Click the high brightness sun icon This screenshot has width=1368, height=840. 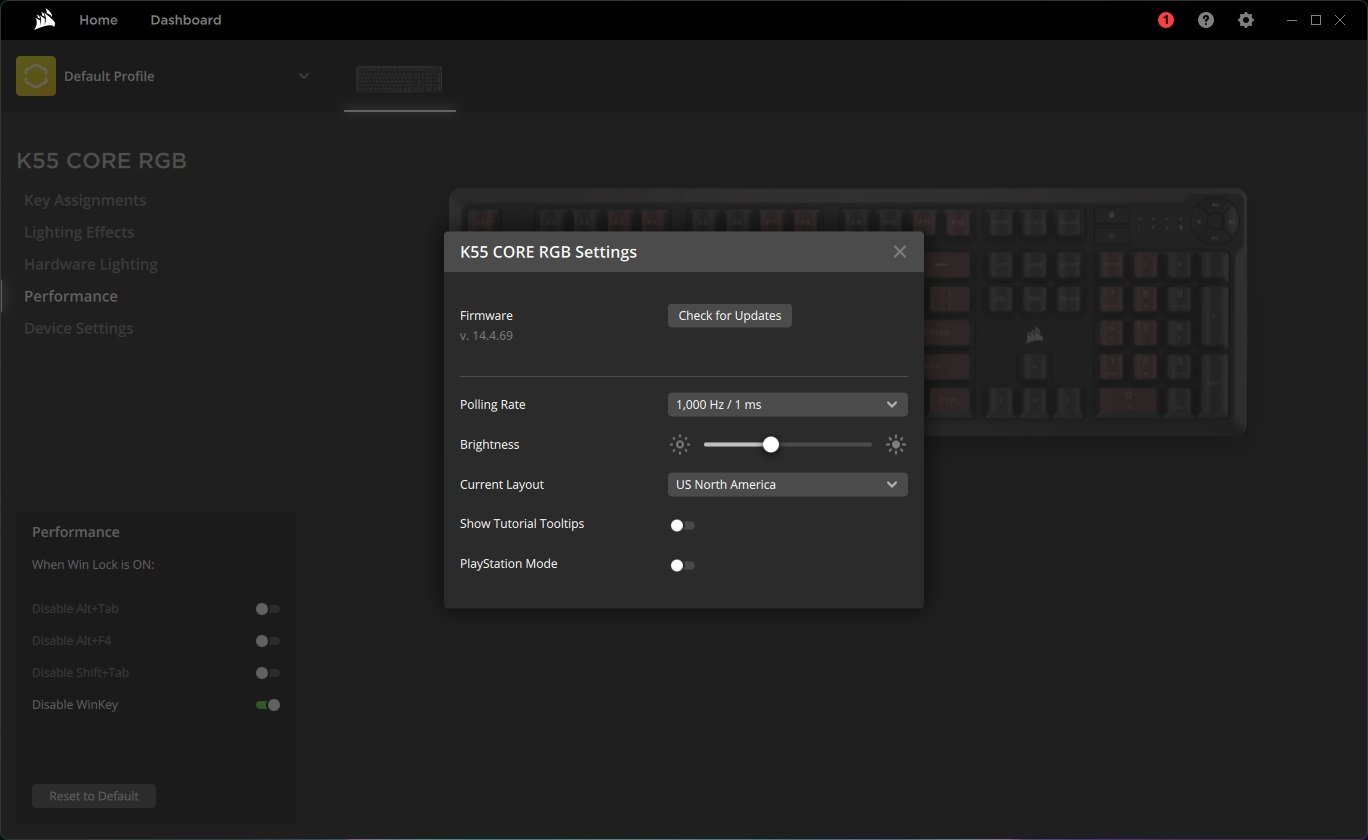(896, 445)
